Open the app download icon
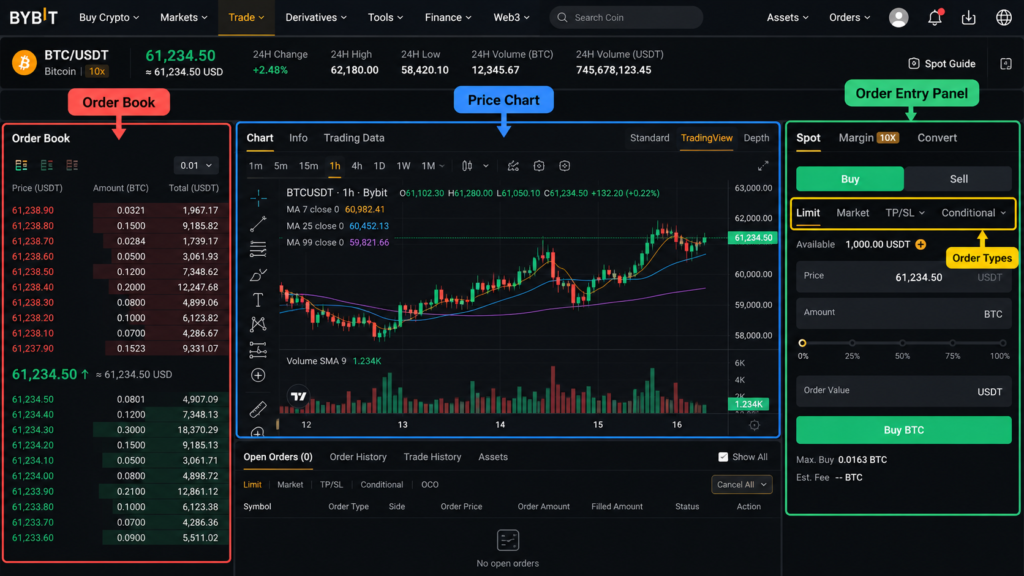 (x=968, y=18)
